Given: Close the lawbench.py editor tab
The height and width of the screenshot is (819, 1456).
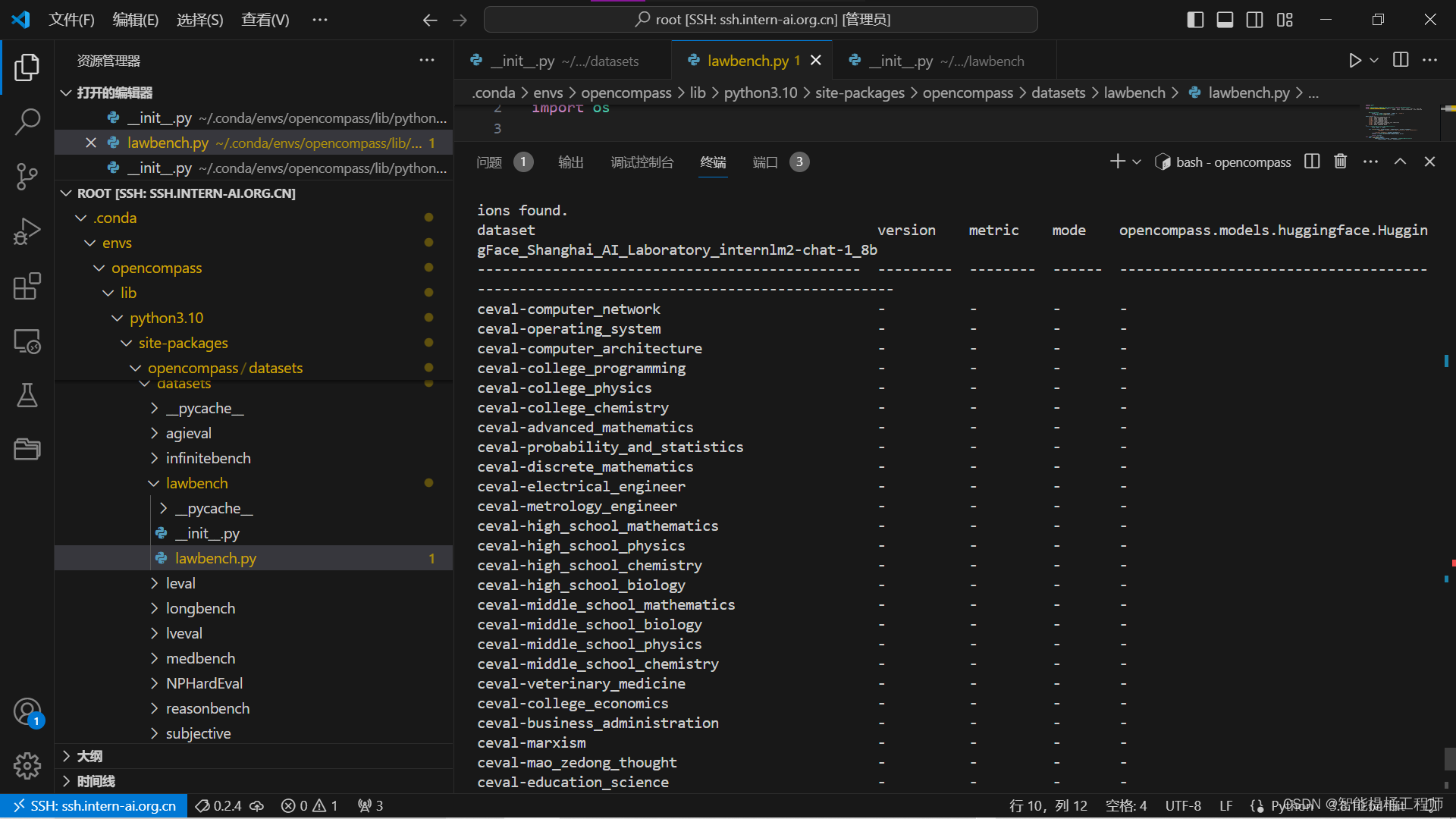Looking at the screenshot, I should click(816, 60).
